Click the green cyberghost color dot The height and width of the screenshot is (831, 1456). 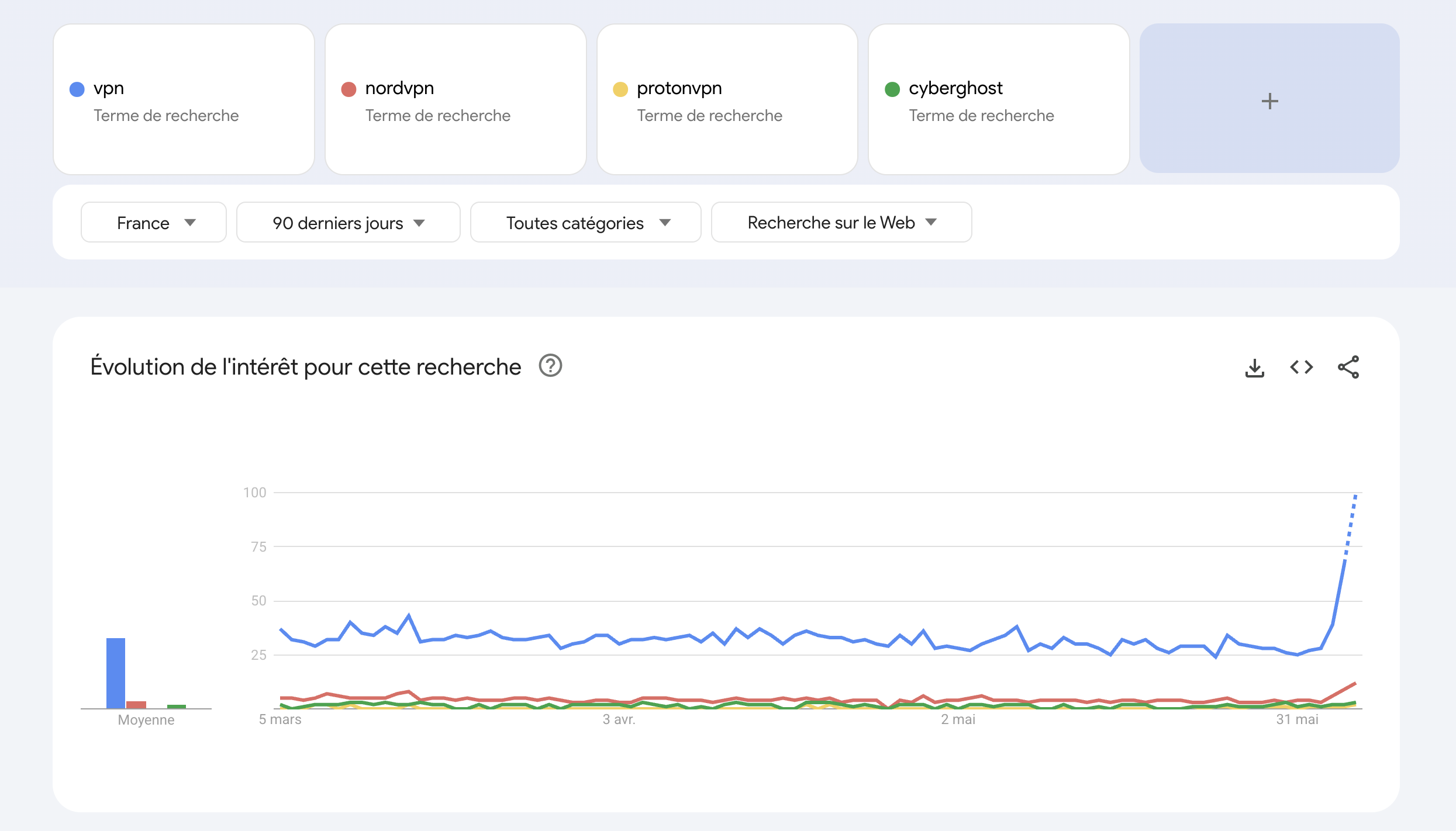[x=892, y=89]
